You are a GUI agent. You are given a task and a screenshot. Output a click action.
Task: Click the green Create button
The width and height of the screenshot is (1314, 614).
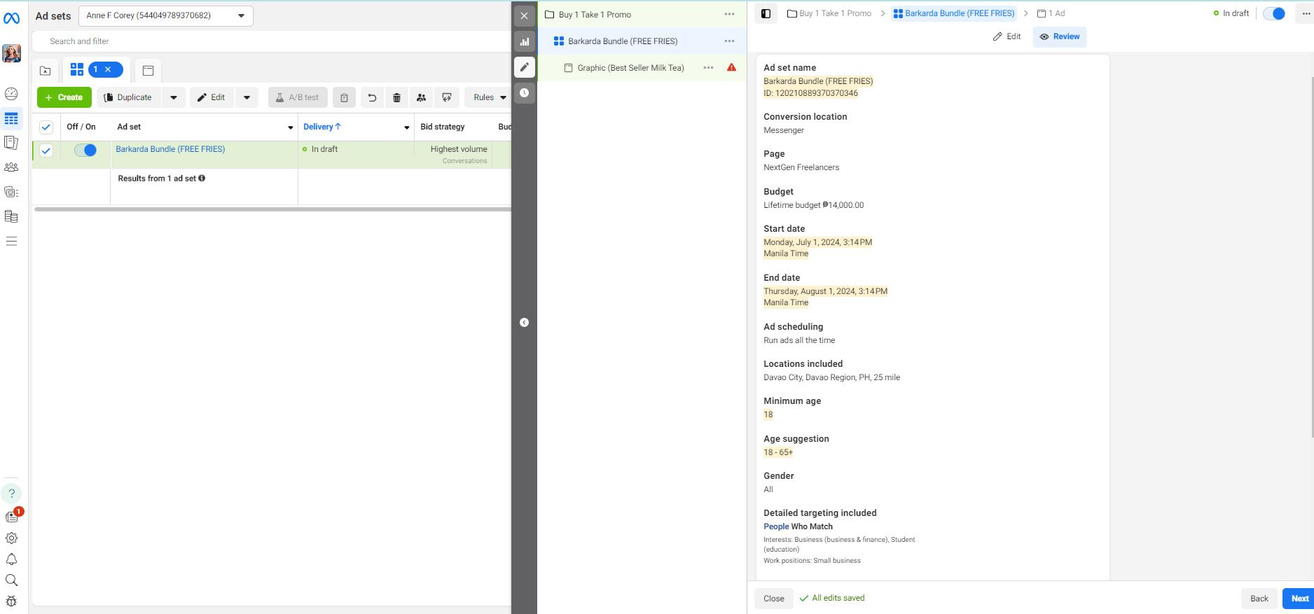64,97
